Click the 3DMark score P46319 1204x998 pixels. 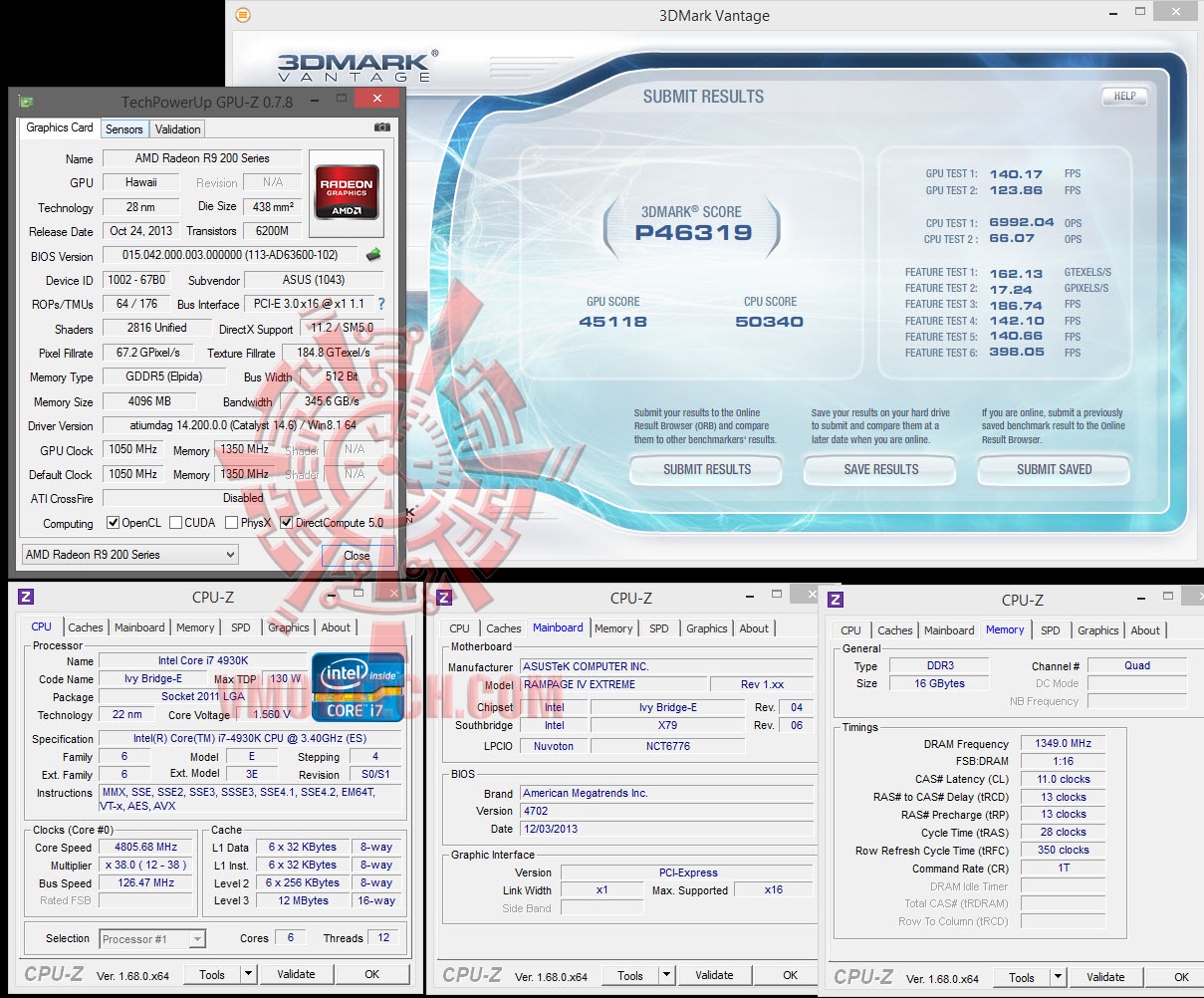pos(693,233)
